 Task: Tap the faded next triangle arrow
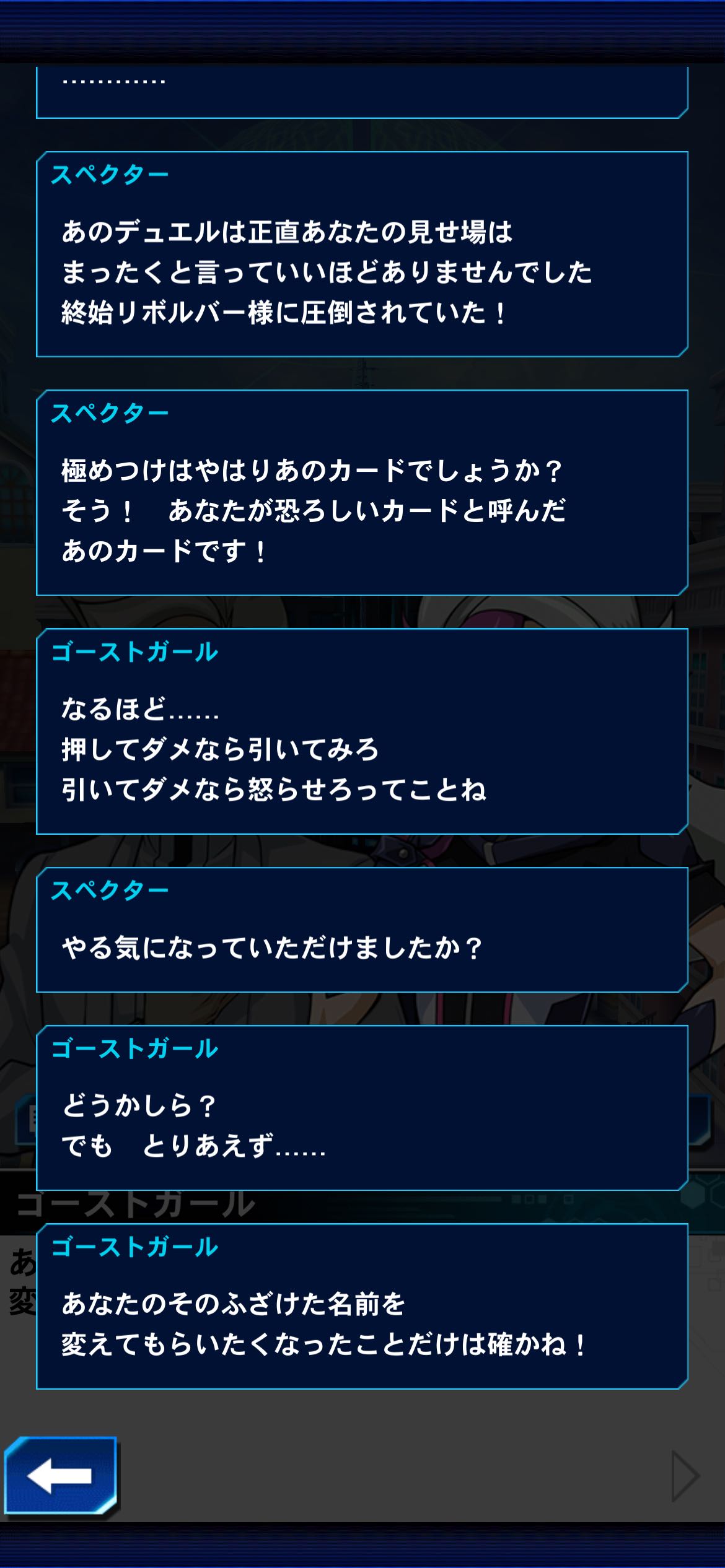coord(685,1476)
